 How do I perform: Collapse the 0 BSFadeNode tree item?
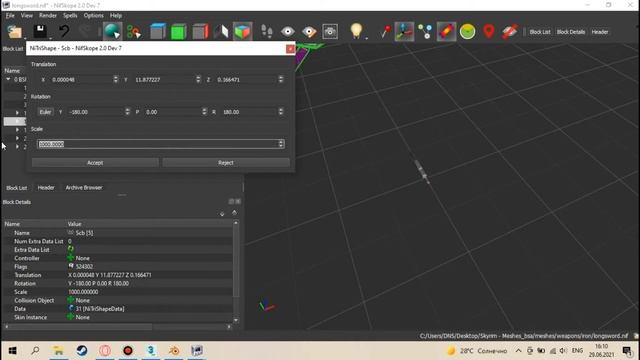[x=8, y=79]
